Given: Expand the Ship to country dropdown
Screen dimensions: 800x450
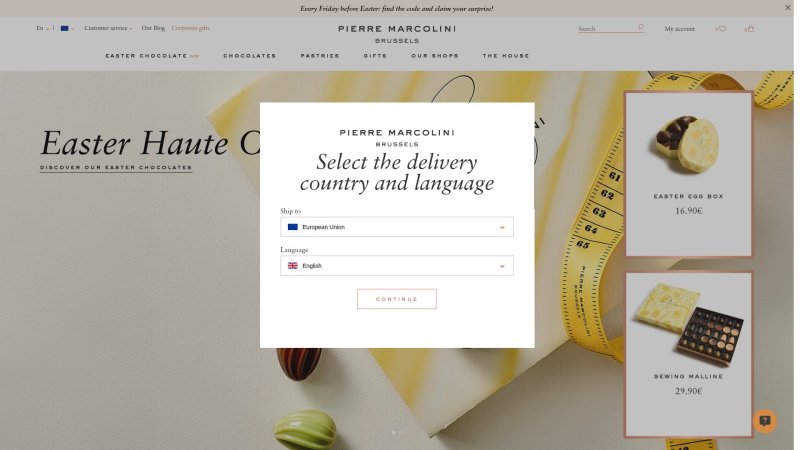Looking at the screenshot, I should pos(397,227).
